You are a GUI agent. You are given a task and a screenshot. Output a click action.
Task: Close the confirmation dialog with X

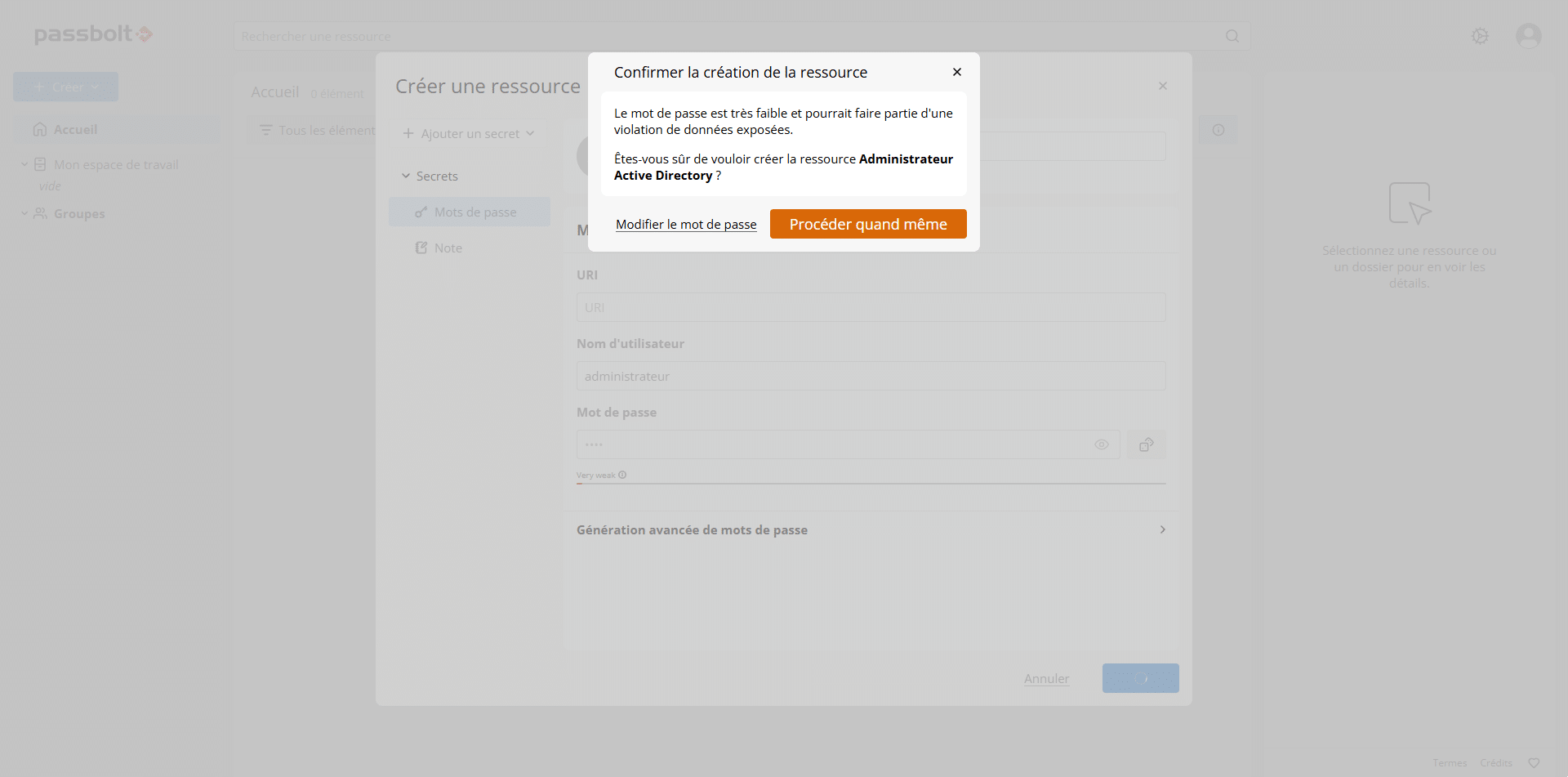(956, 72)
